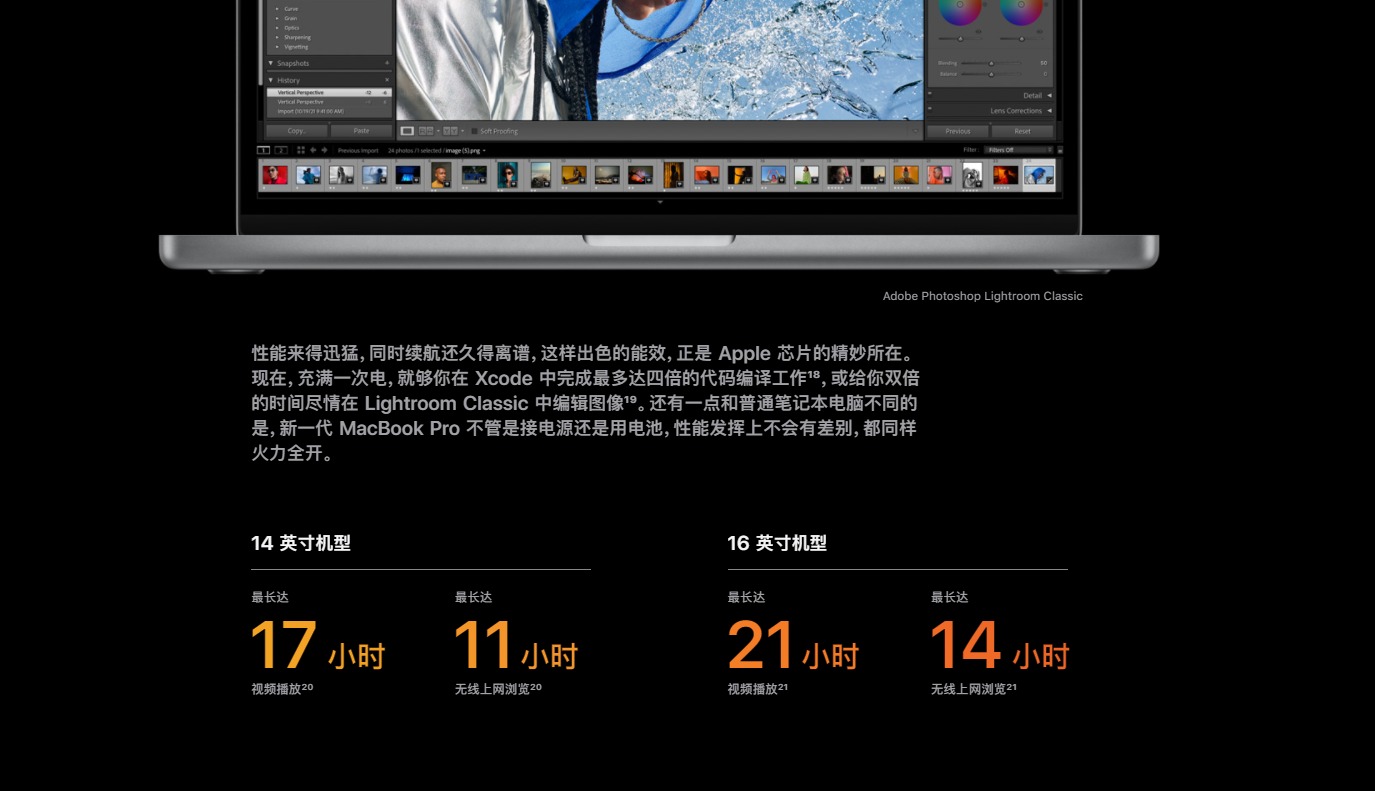Select the Vertical Perspective history entry
The height and width of the screenshot is (791, 1375).
(300, 92)
